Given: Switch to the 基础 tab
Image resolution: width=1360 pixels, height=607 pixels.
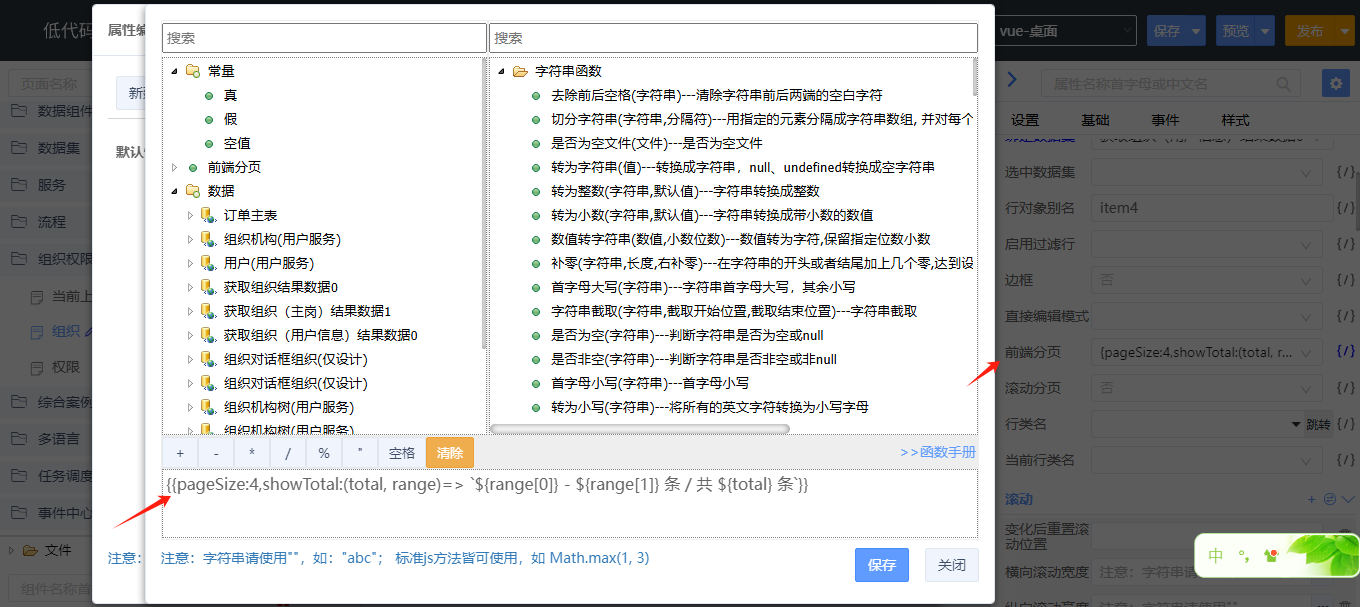Looking at the screenshot, I should (x=1095, y=120).
